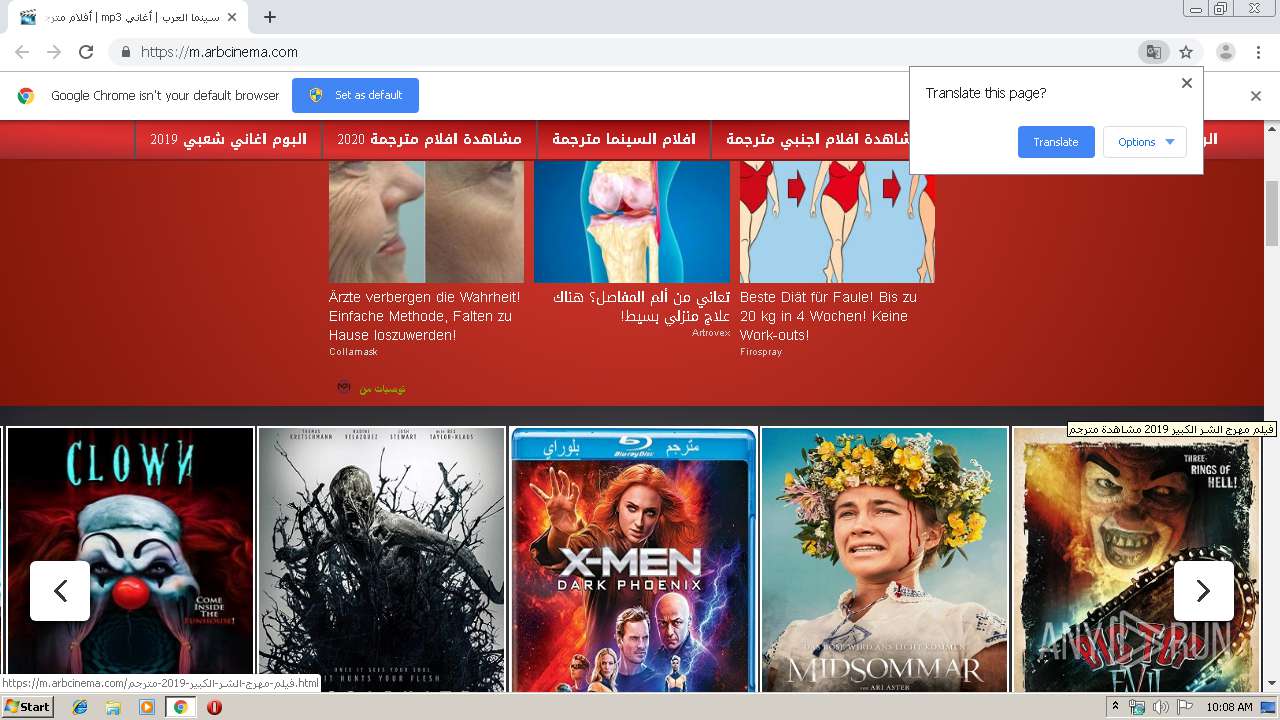Viewport: 1280px width, 720px height.
Task: Show previous movies with left arrow
Action: coord(60,591)
